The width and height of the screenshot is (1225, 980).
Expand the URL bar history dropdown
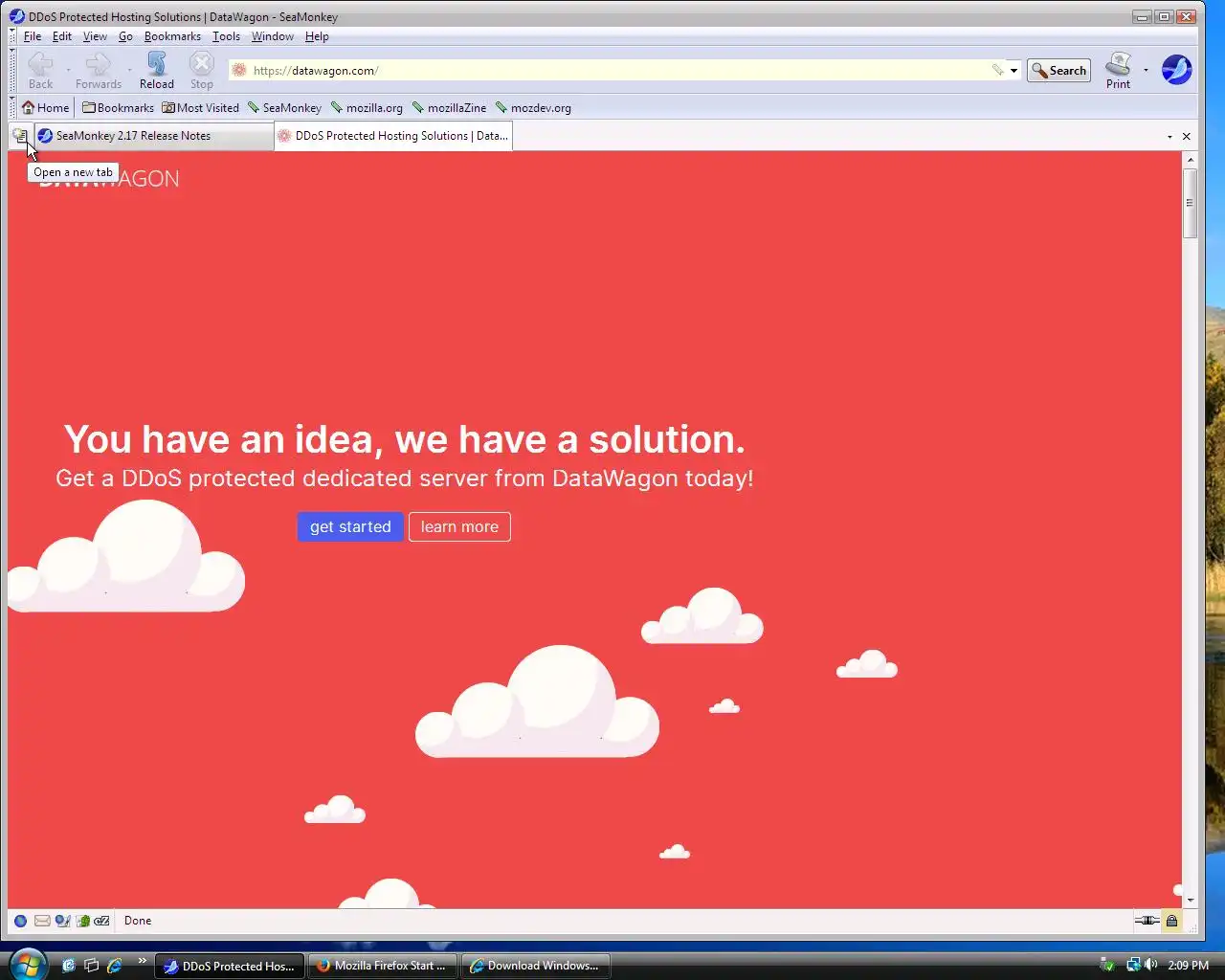coord(1013,70)
